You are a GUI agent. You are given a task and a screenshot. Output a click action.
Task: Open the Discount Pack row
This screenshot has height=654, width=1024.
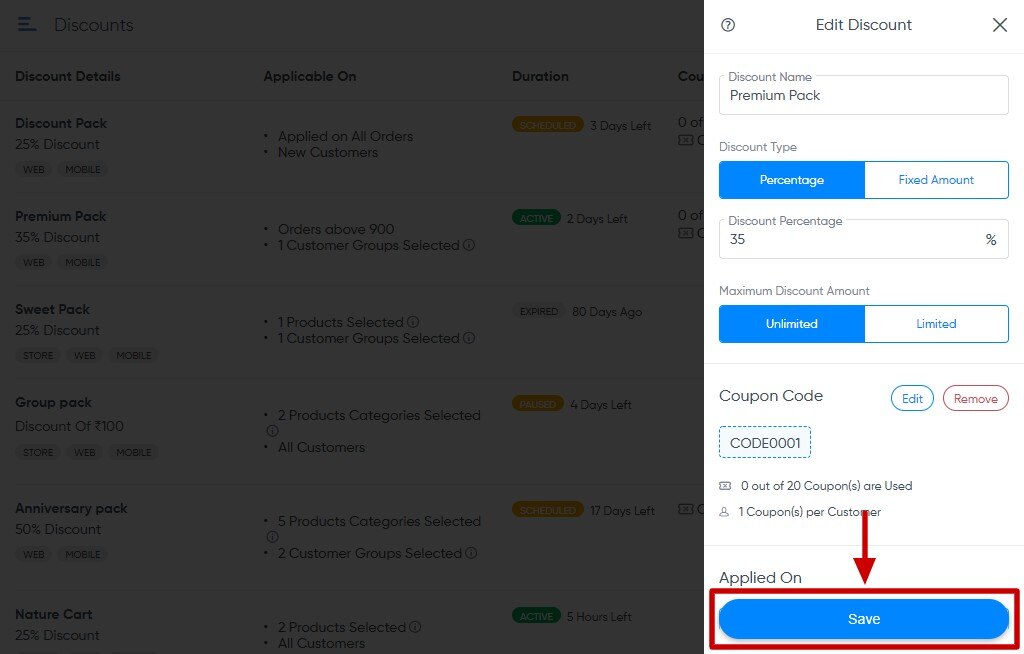(x=61, y=123)
